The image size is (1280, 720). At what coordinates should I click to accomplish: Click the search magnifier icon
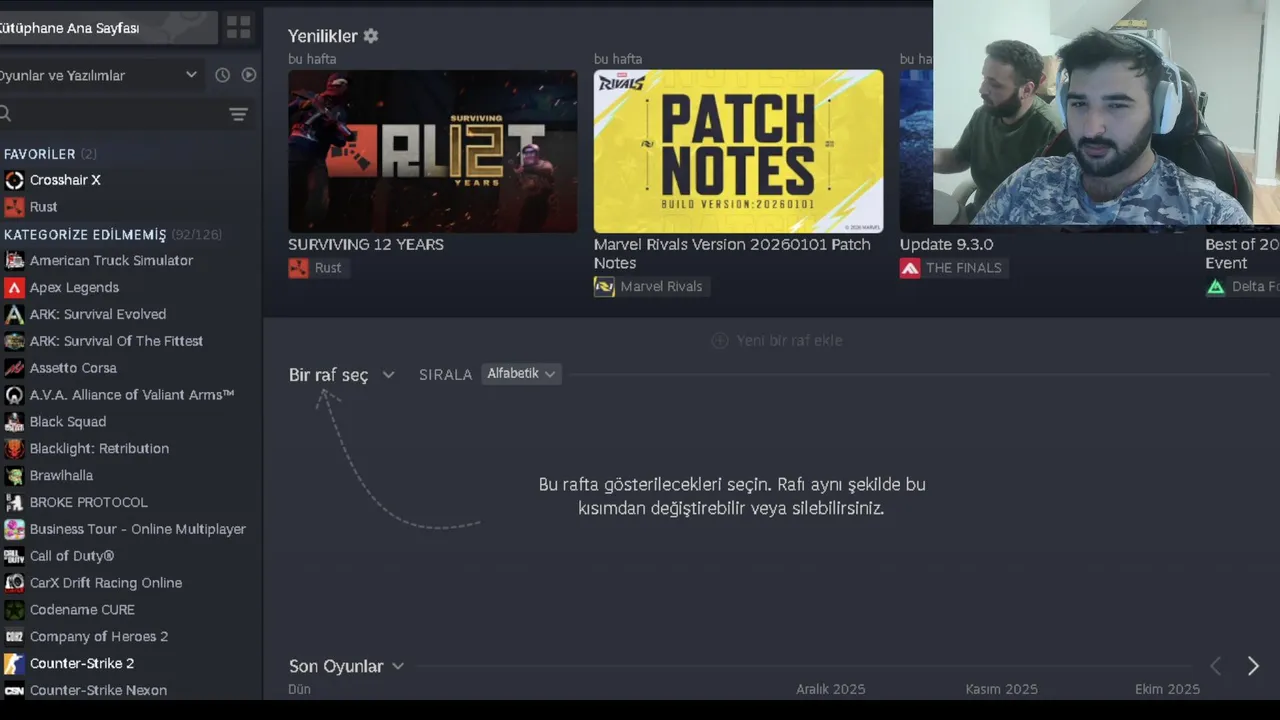pos(5,114)
